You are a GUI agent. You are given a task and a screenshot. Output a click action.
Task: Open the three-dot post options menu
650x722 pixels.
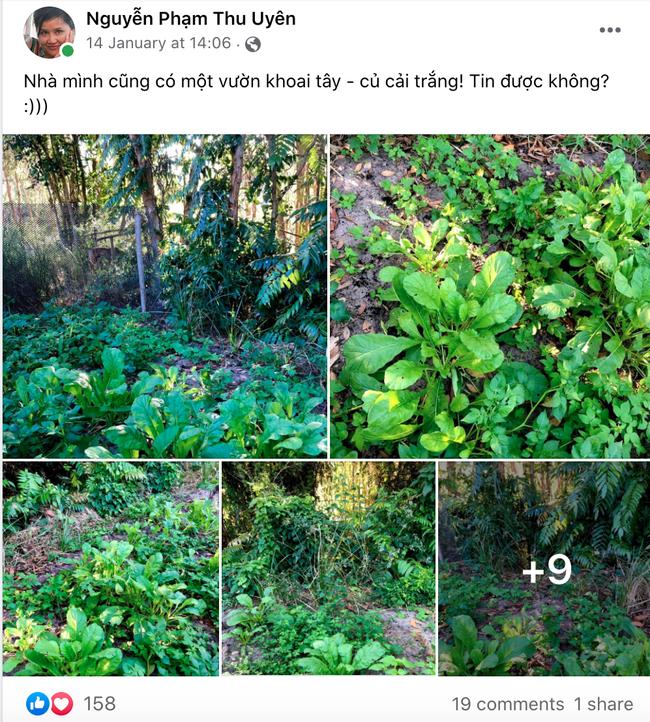610,30
